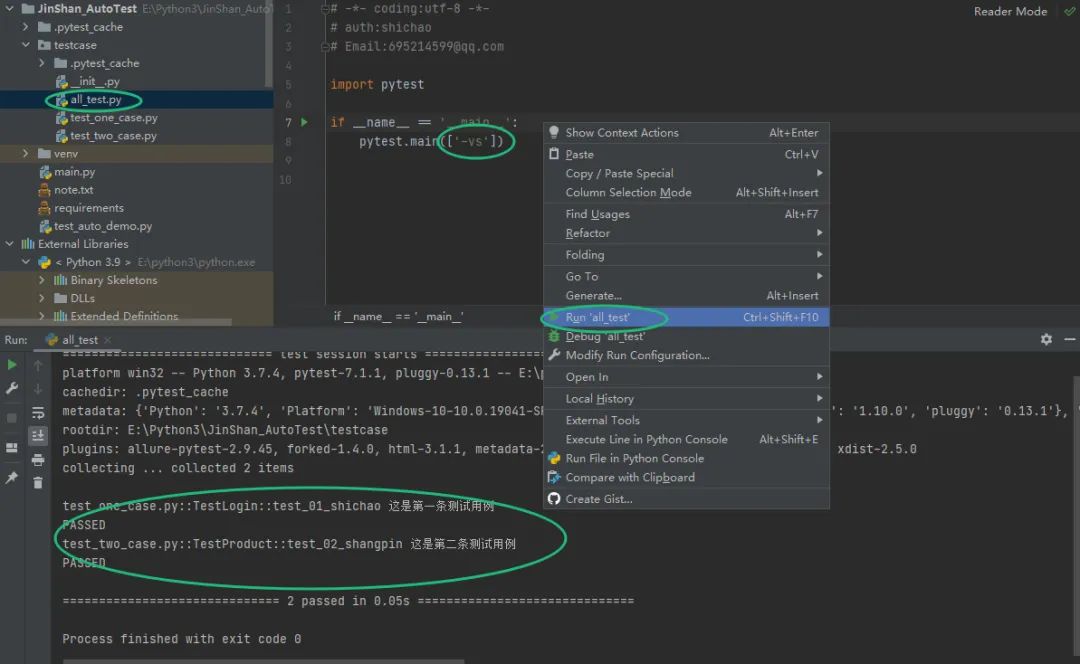Expand .pytest_cache folder inside testcase
The image size is (1080, 664).
pyautogui.click(x=42, y=63)
